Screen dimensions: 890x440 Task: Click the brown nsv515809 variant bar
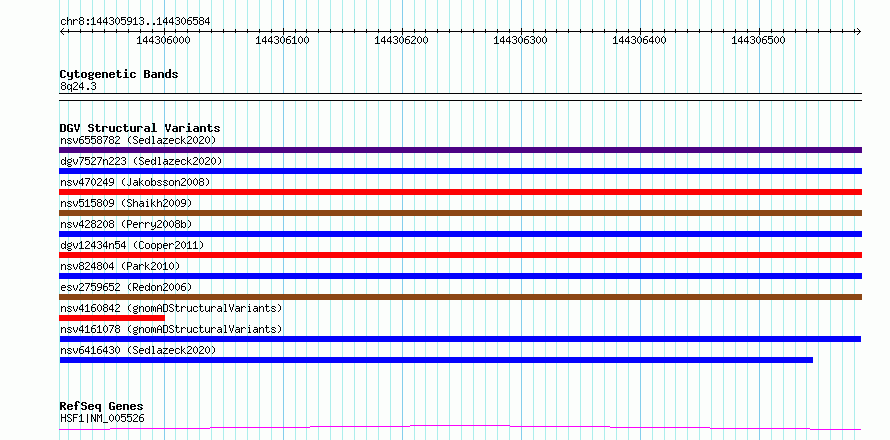(460, 213)
